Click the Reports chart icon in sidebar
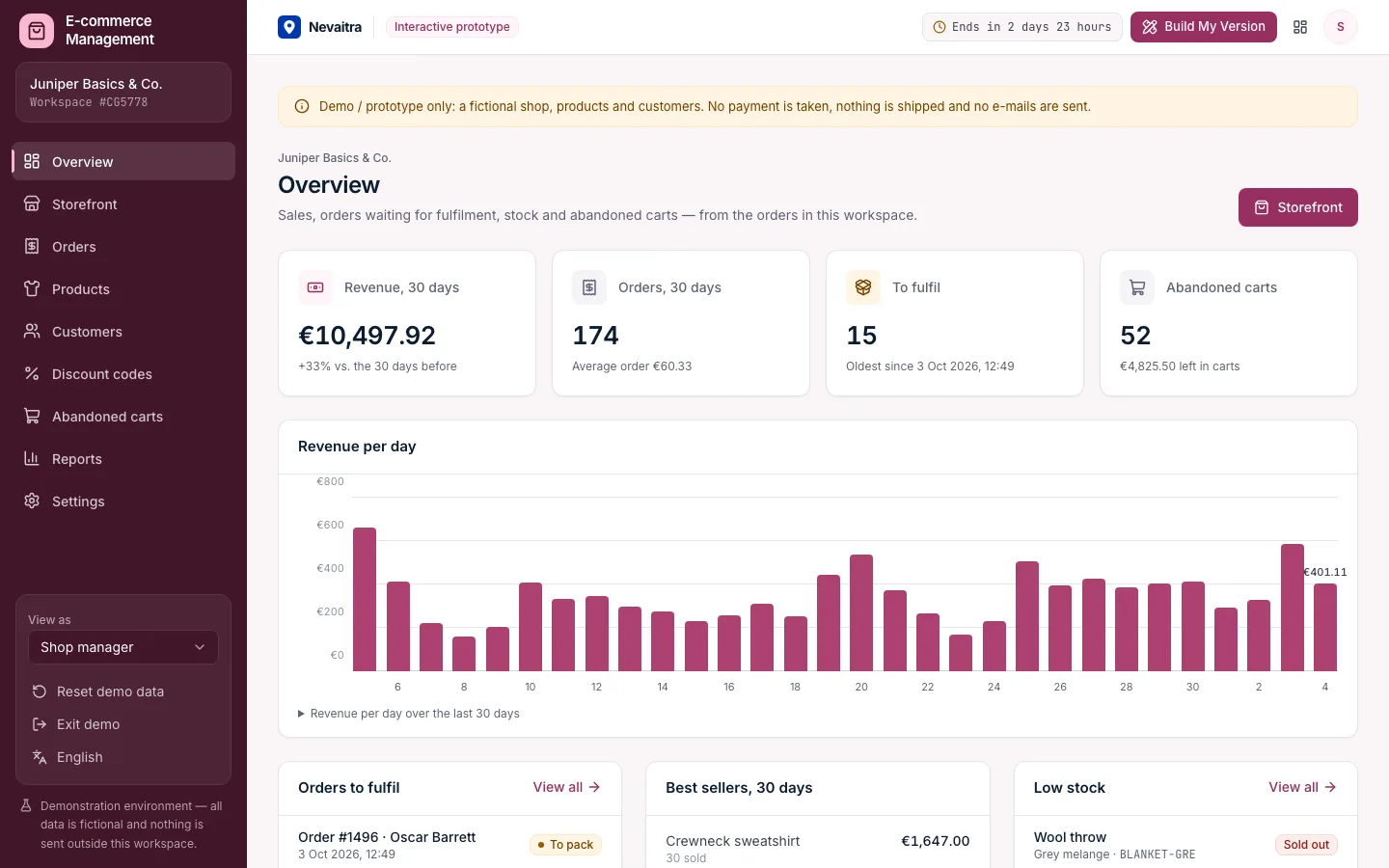The image size is (1389, 868). click(x=32, y=458)
